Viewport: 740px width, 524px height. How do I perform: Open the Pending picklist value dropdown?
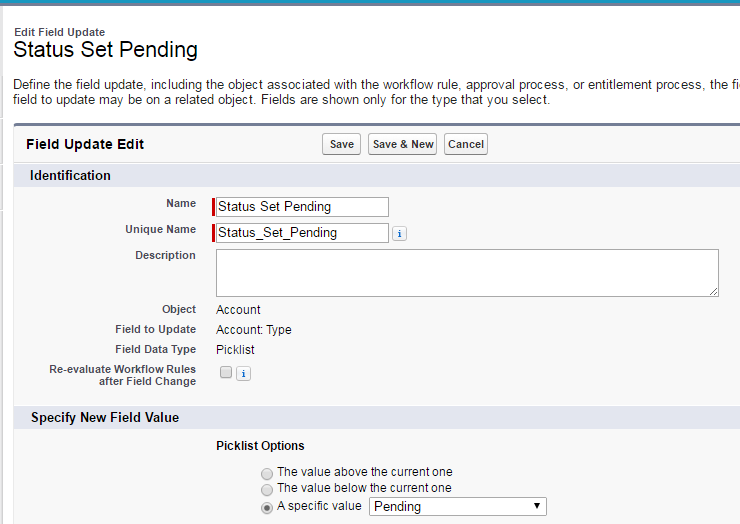pos(458,507)
